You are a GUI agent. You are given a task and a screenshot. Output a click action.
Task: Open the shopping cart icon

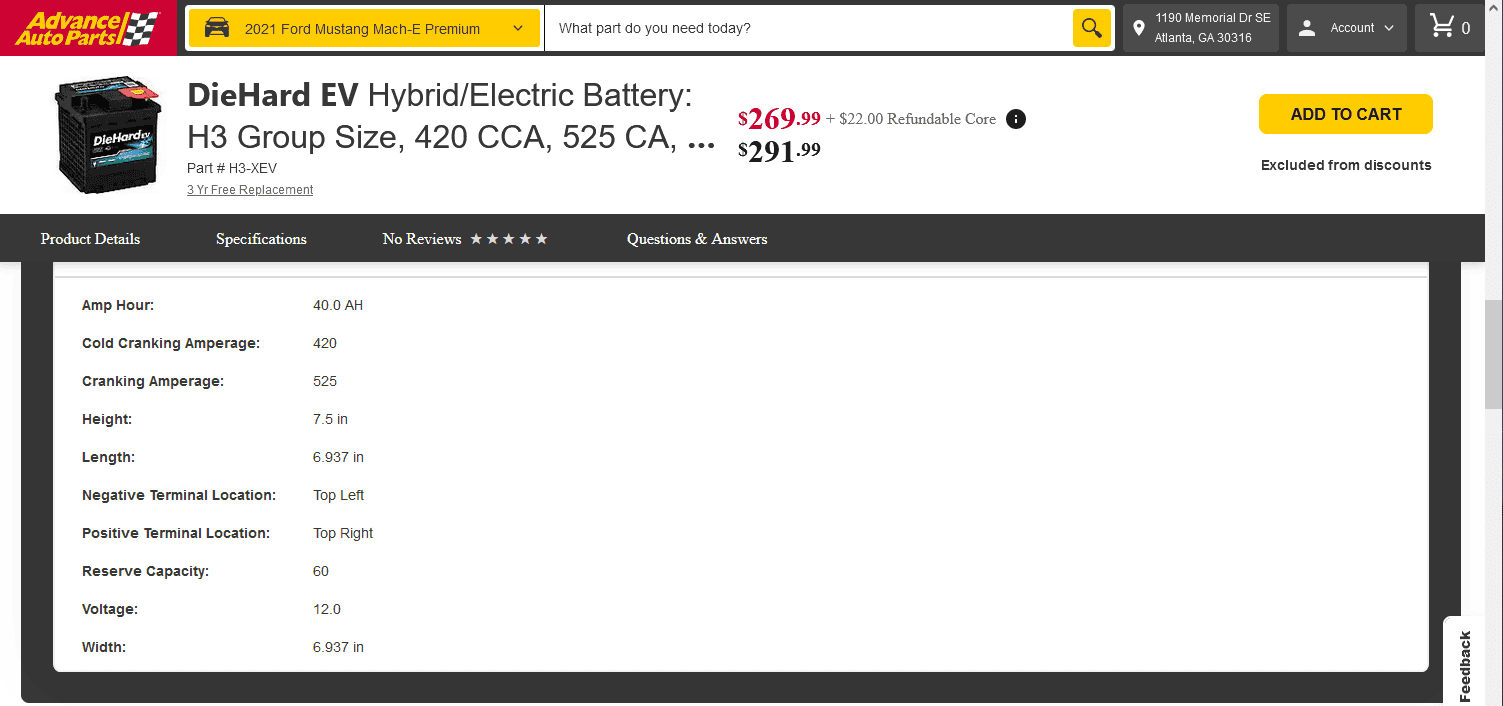coord(1442,27)
